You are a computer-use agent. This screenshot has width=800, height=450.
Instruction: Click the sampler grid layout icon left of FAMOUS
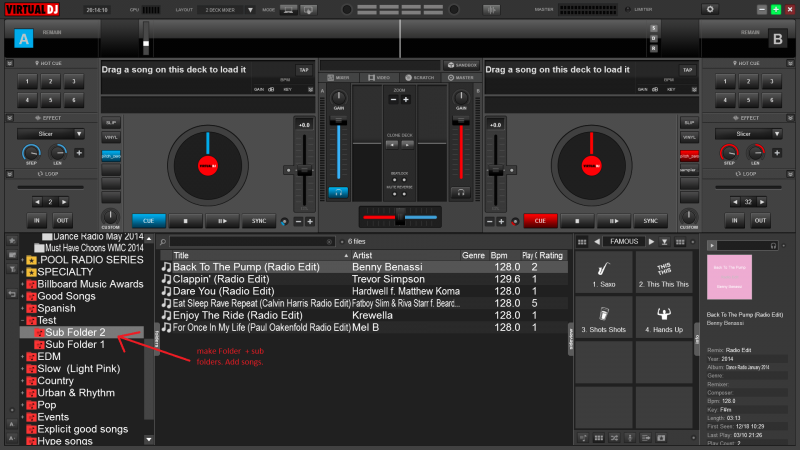click(582, 242)
